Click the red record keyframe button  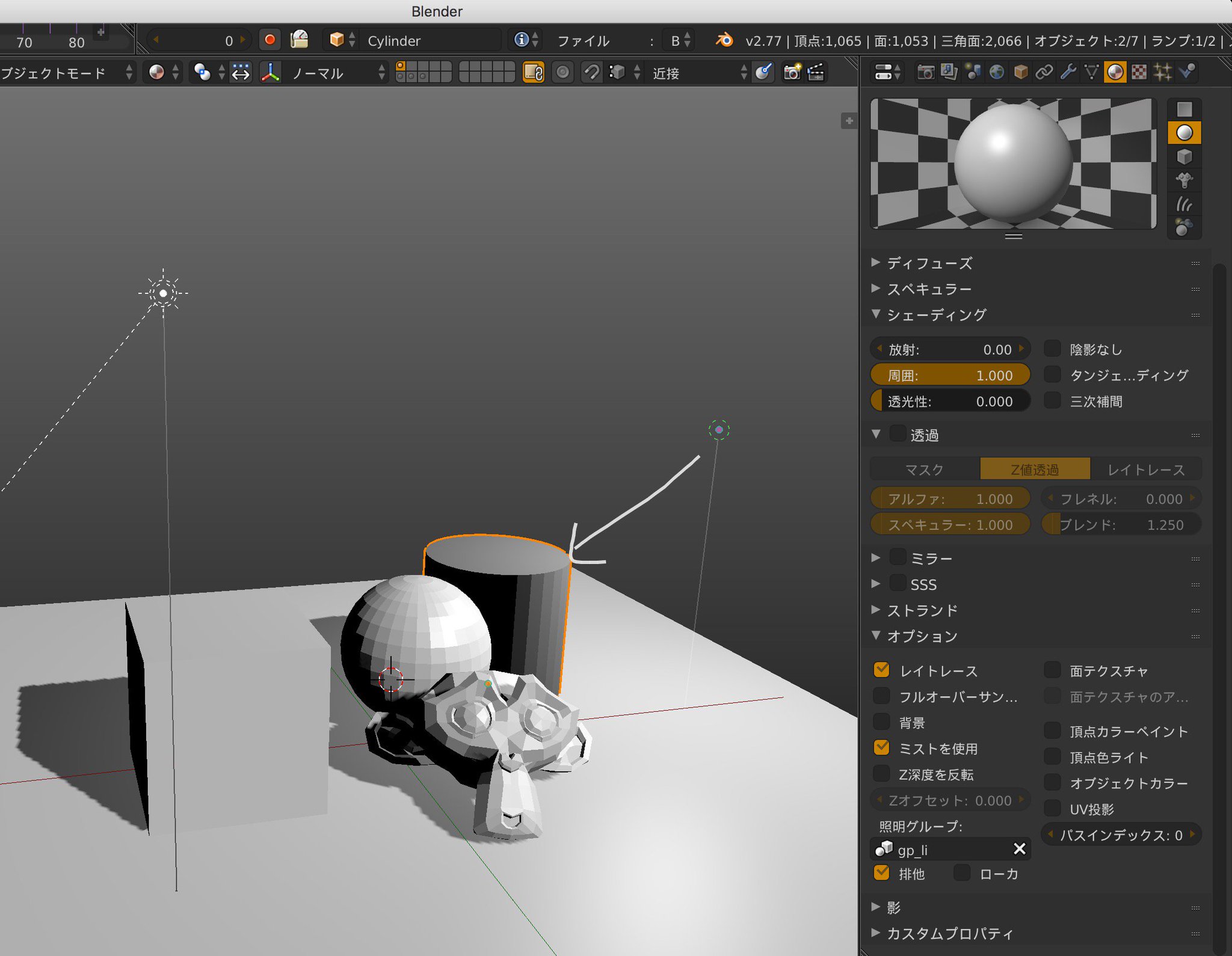(x=269, y=40)
